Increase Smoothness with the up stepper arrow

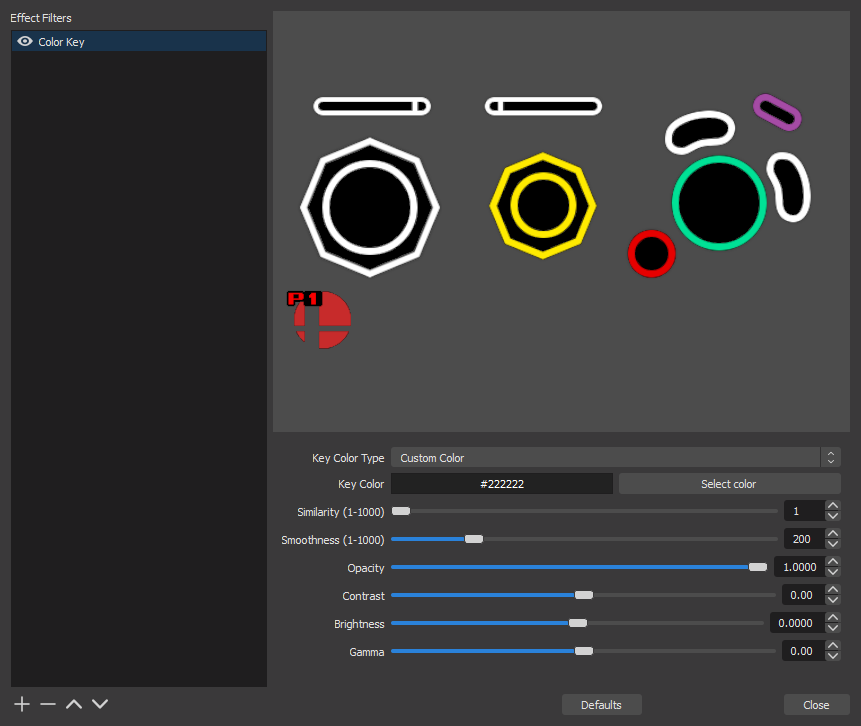(832, 534)
